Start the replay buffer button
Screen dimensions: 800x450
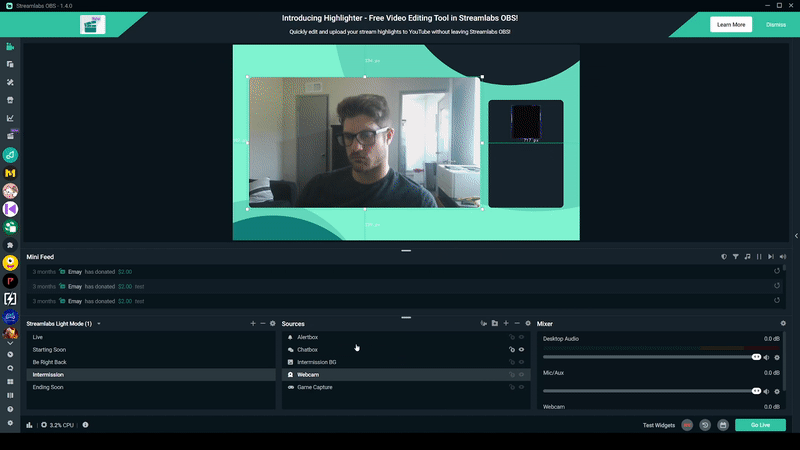(705, 425)
